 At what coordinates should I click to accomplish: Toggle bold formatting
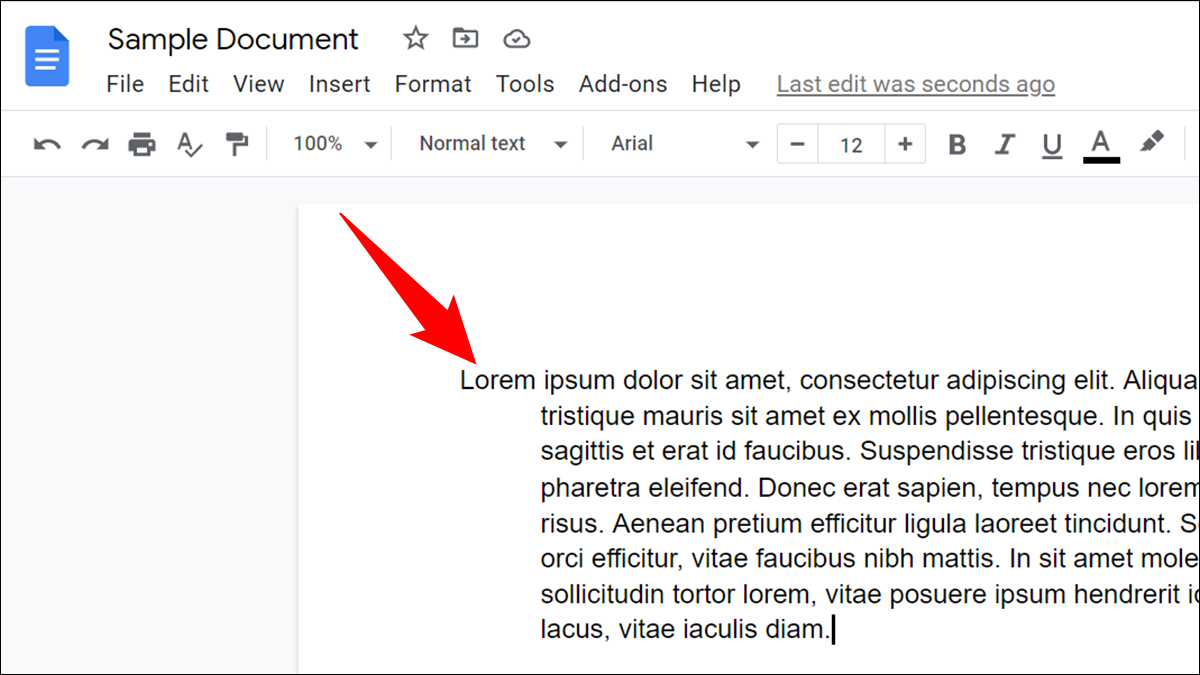coord(957,145)
